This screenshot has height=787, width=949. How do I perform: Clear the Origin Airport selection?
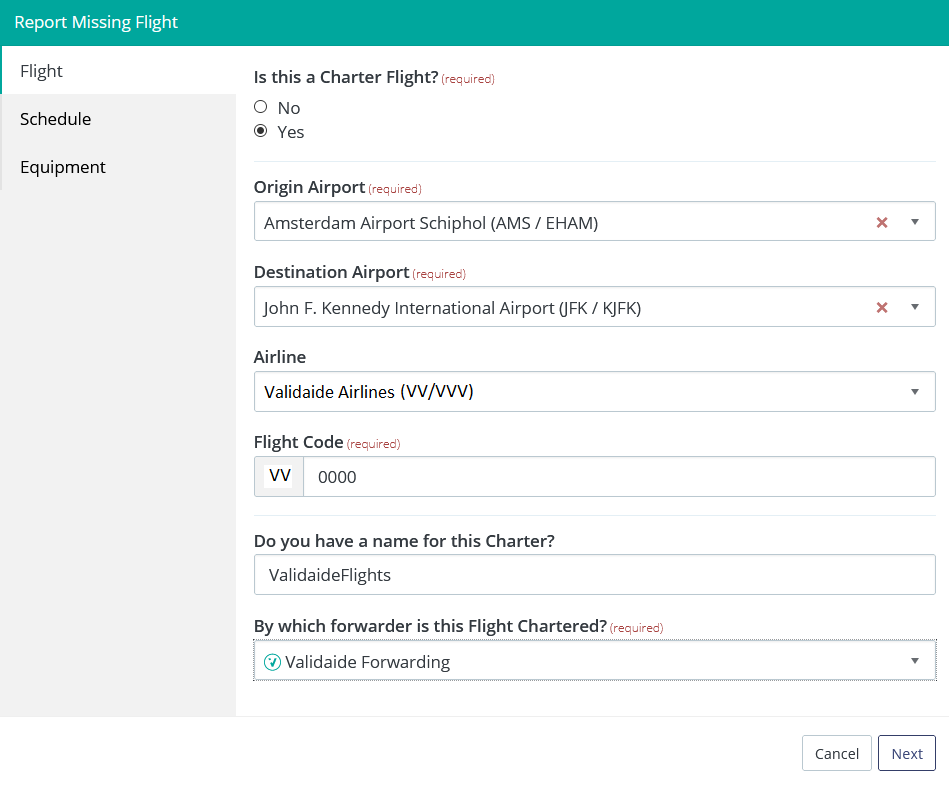tap(882, 221)
